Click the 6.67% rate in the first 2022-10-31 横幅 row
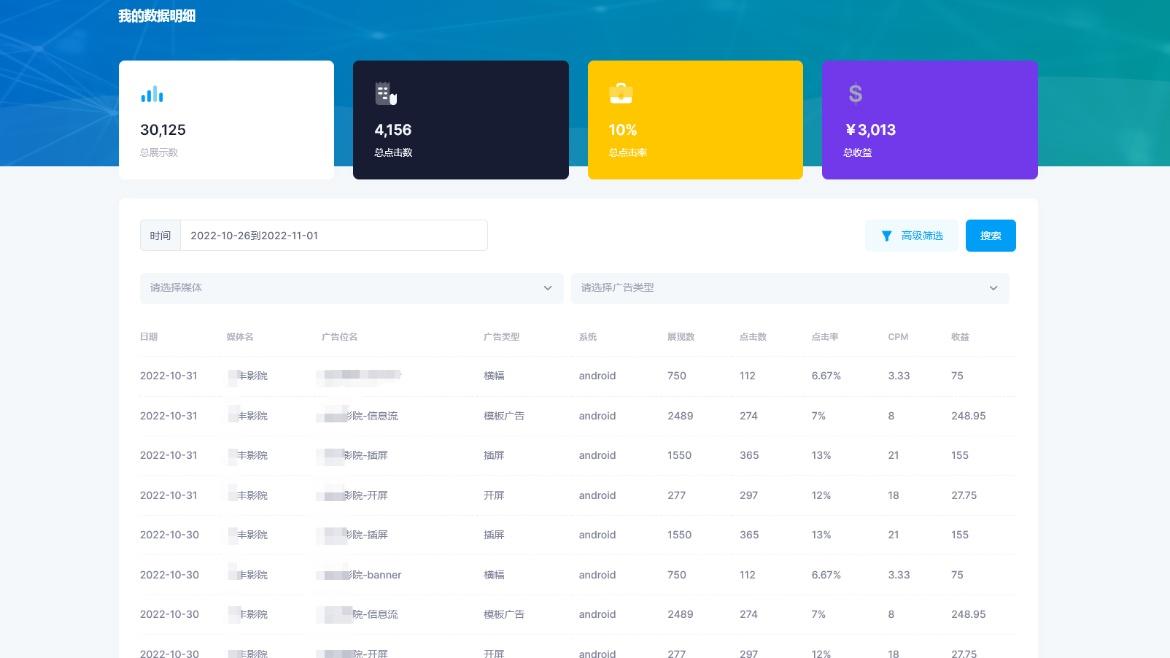The height and width of the screenshot is (658, 1170). pyautogui.click(x=826, y=376)
